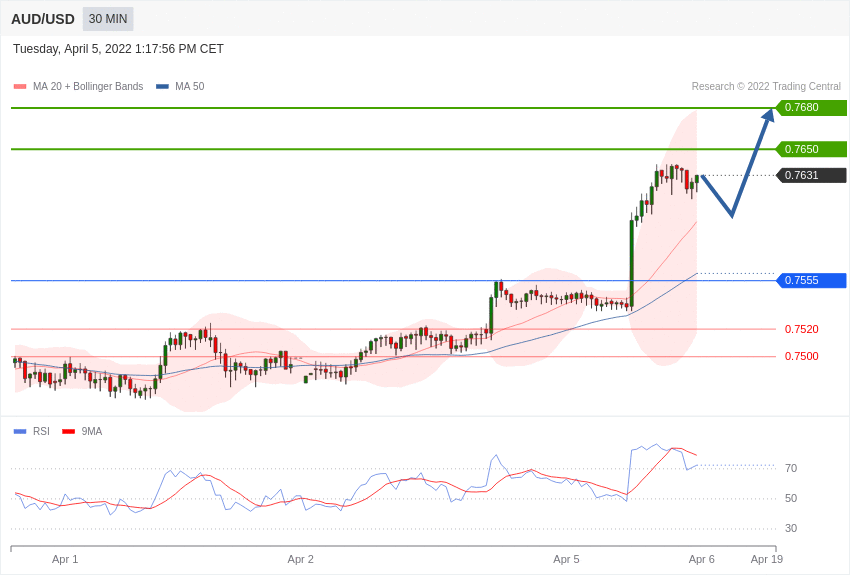Click the MA 50 legend label
This screenshot has width=850, height=576.
click(190, 86)
